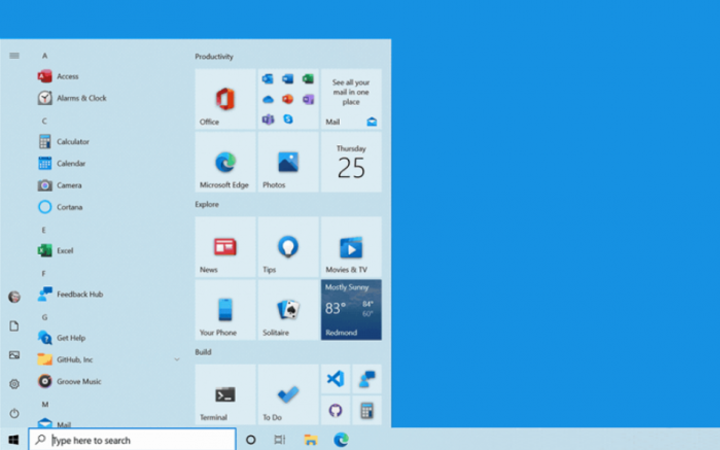Image resolution: width=720 pixels, height=450 pixels.
Task: Open the Mail tile
Action: click(351, 99)
